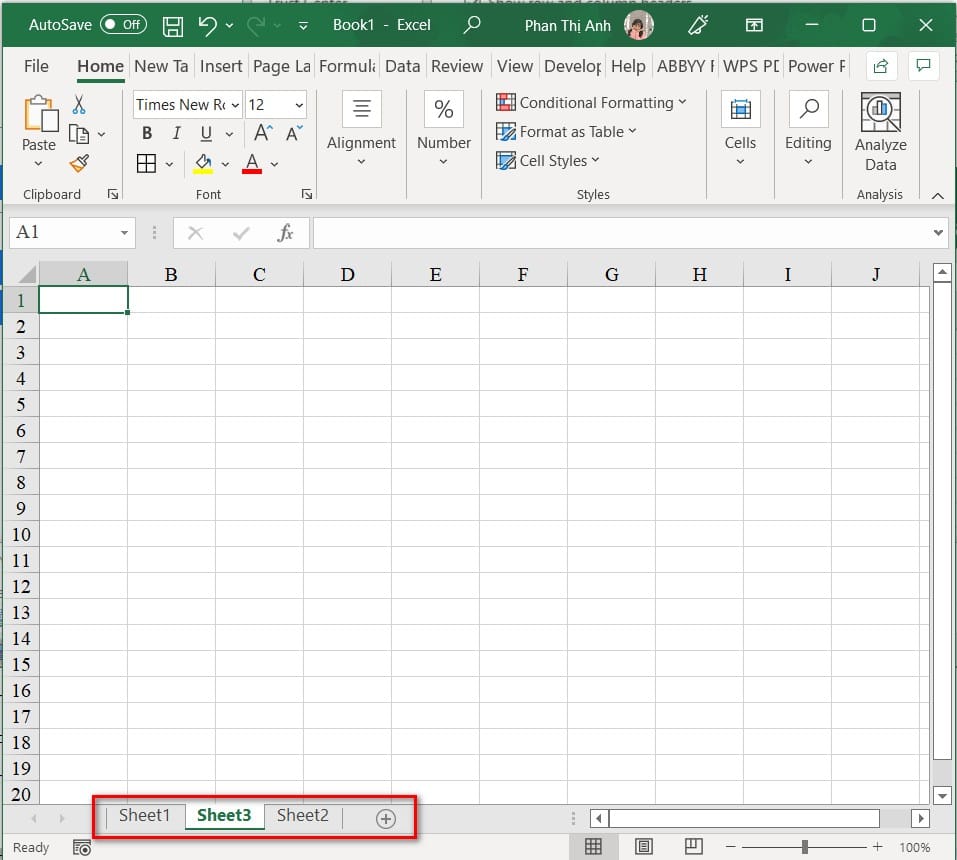Toggle the AutoSave switch
Viewport: 957px width, 860px height.
123,24
